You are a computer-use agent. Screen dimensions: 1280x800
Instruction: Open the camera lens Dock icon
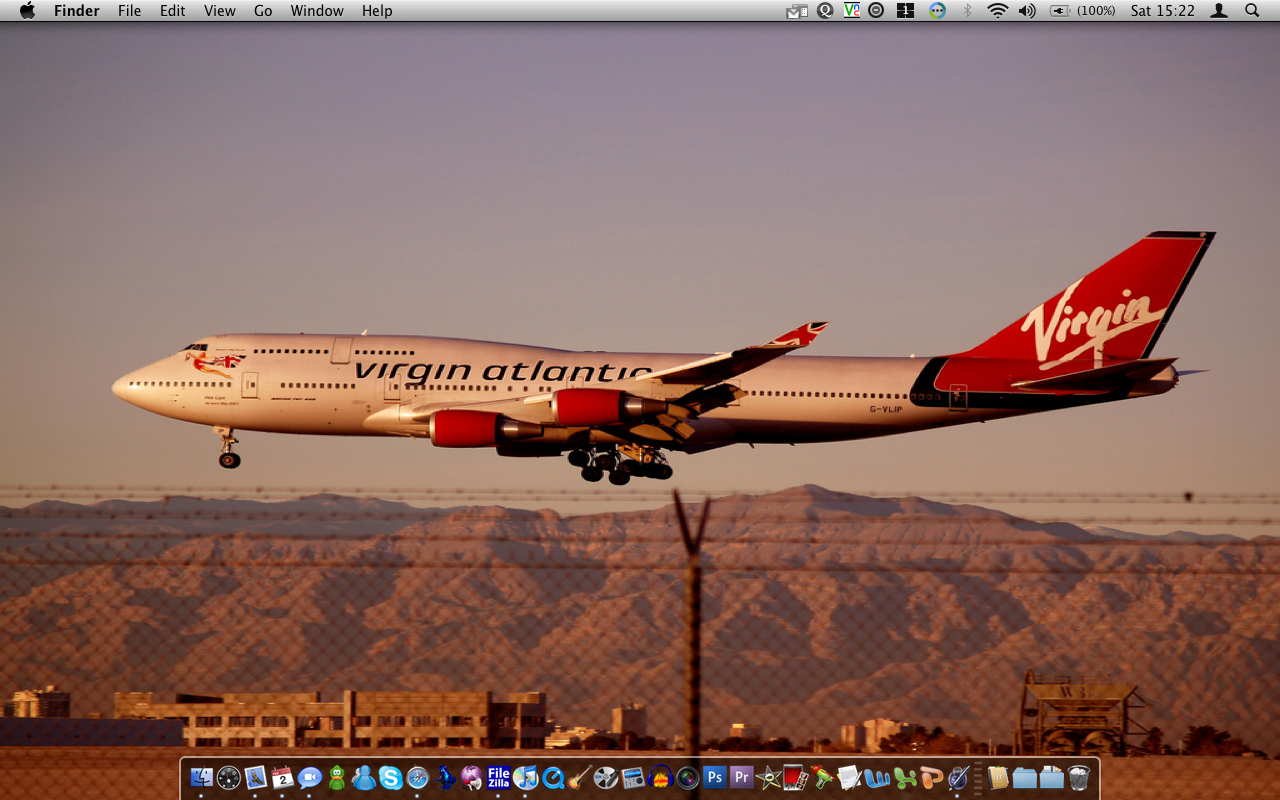coord(687,777)
